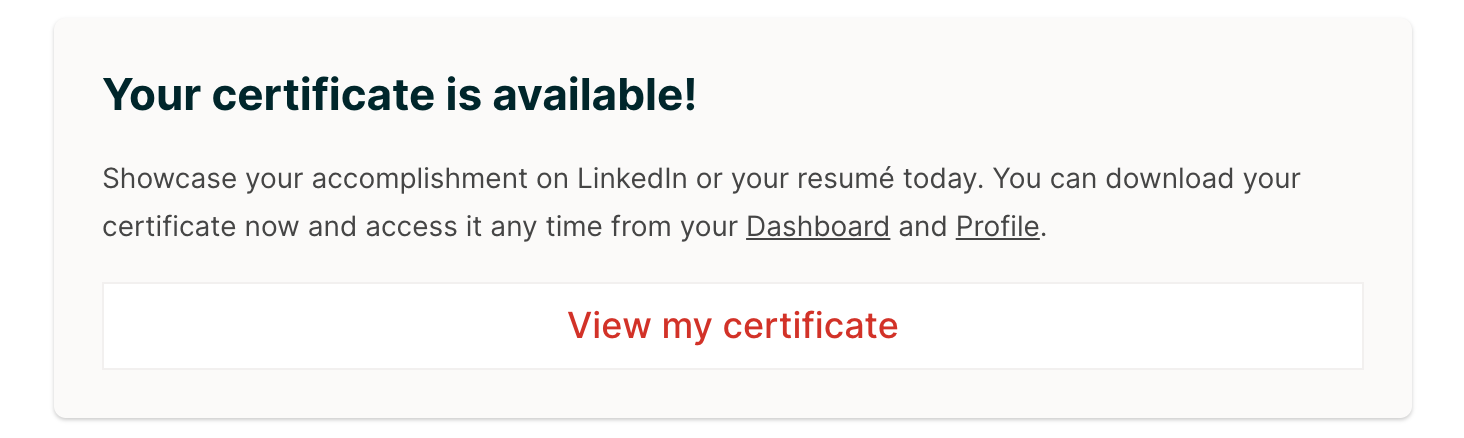Viewport: 1464px width, 438px height.
Task: Open the Dashboard link
Action: 818,227
